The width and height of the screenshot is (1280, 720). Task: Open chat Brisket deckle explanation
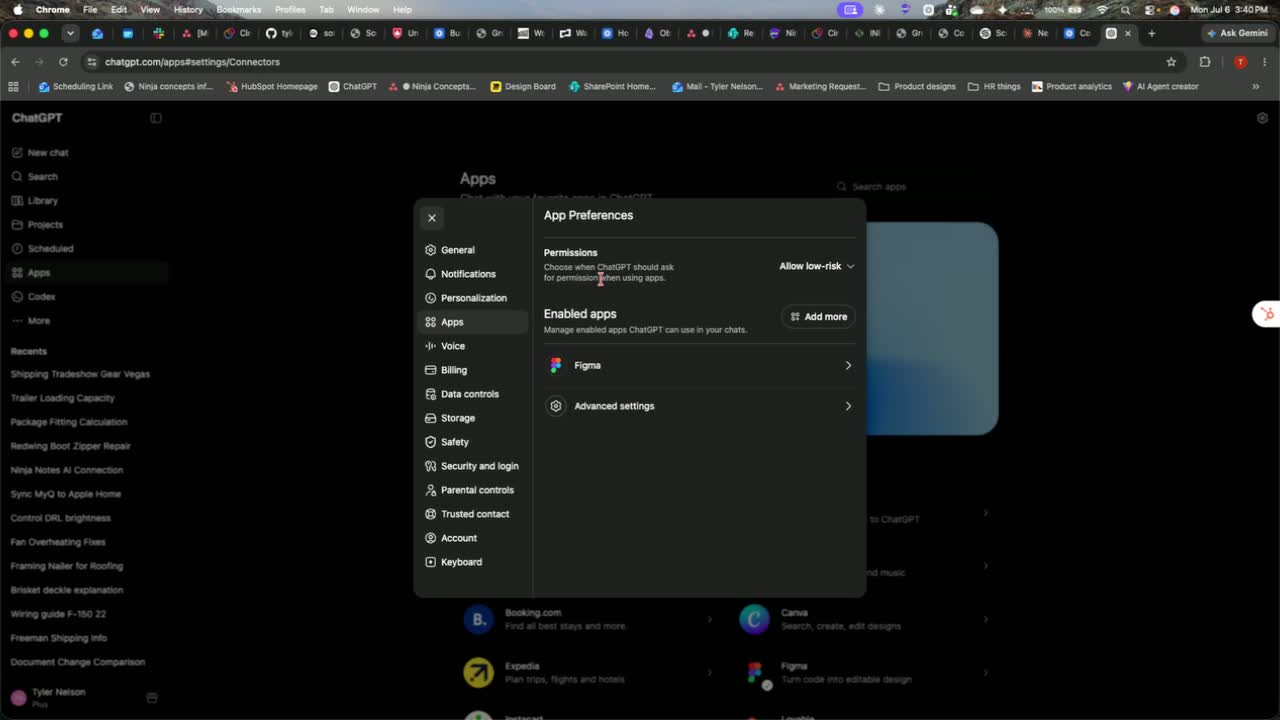click(67, 590)
